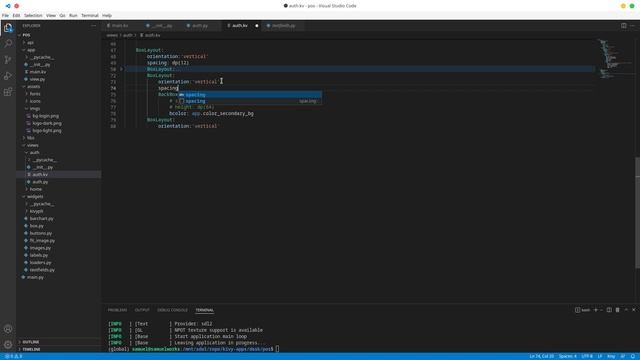Switch to the Output panel tab

142,310
